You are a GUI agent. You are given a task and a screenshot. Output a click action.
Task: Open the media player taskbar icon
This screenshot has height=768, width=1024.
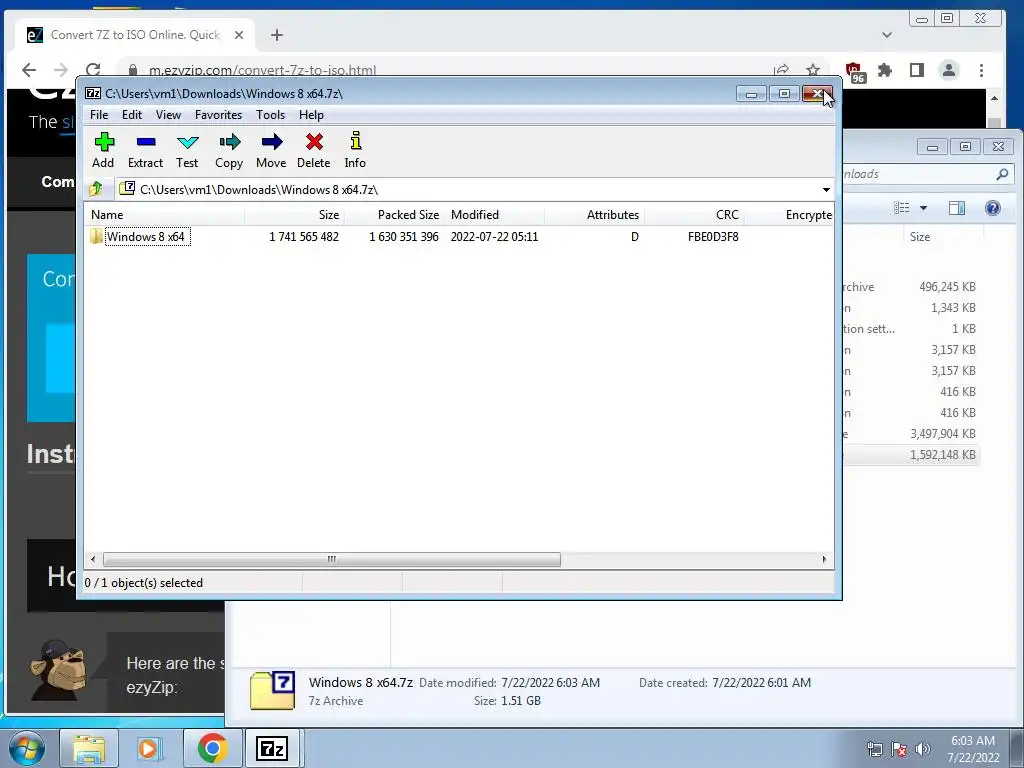click(x=149, y=748)
